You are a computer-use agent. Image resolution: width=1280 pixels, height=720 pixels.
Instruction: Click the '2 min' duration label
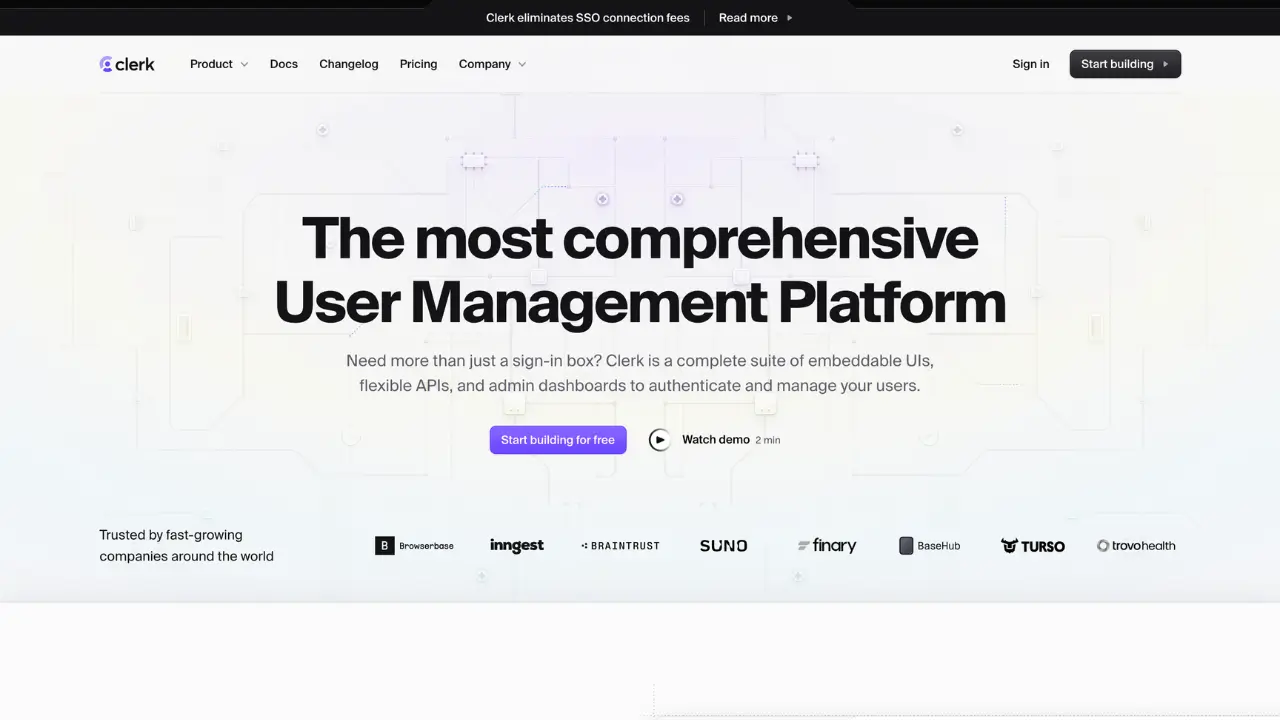coord(768,440)
